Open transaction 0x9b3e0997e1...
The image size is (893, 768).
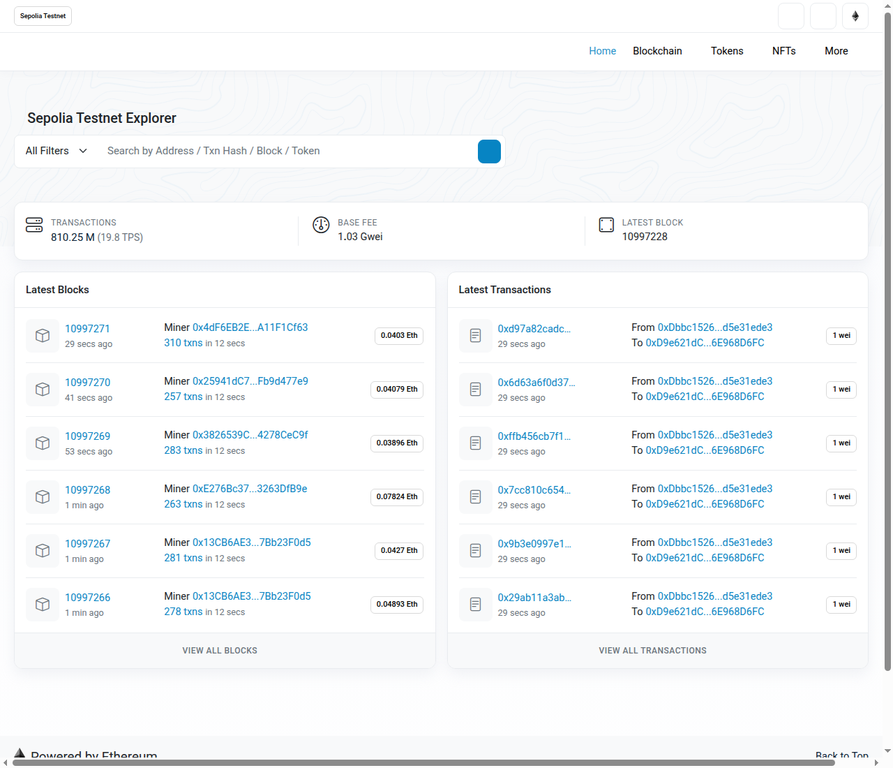[534, 543]
